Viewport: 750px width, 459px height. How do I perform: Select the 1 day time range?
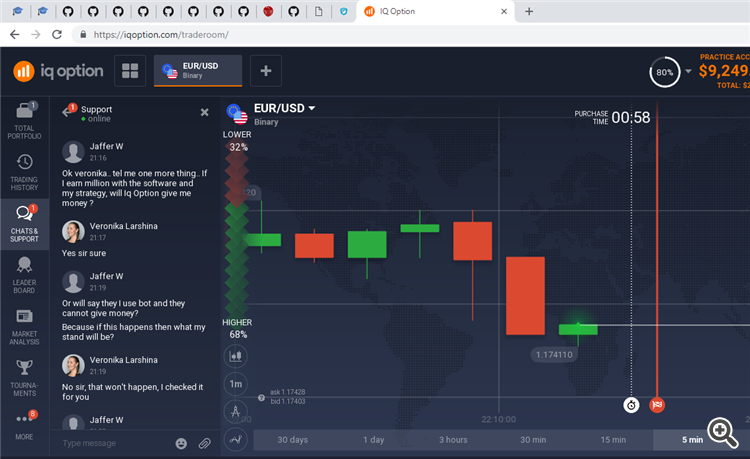(373, 440)
